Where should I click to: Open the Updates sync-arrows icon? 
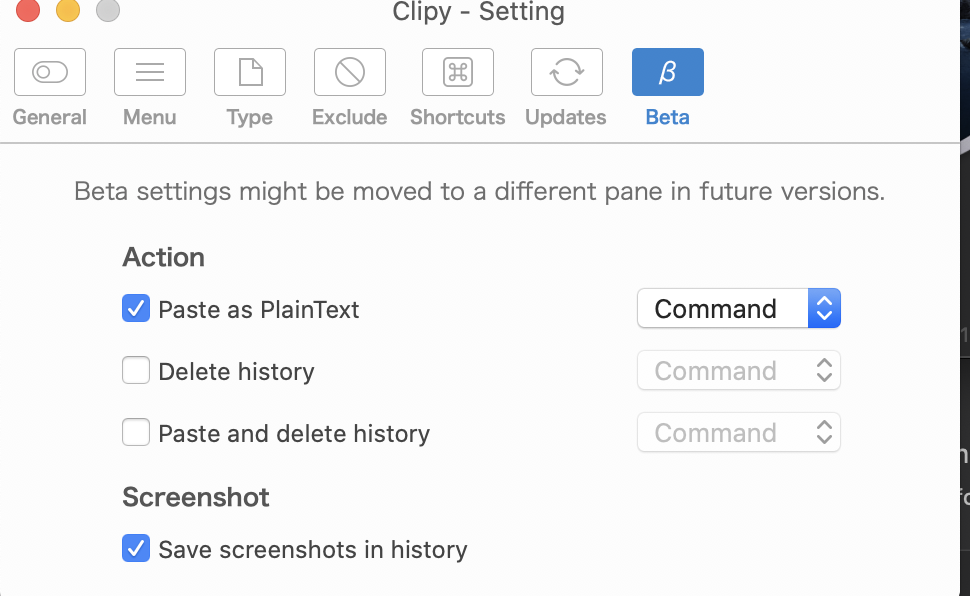pos(566,72)
